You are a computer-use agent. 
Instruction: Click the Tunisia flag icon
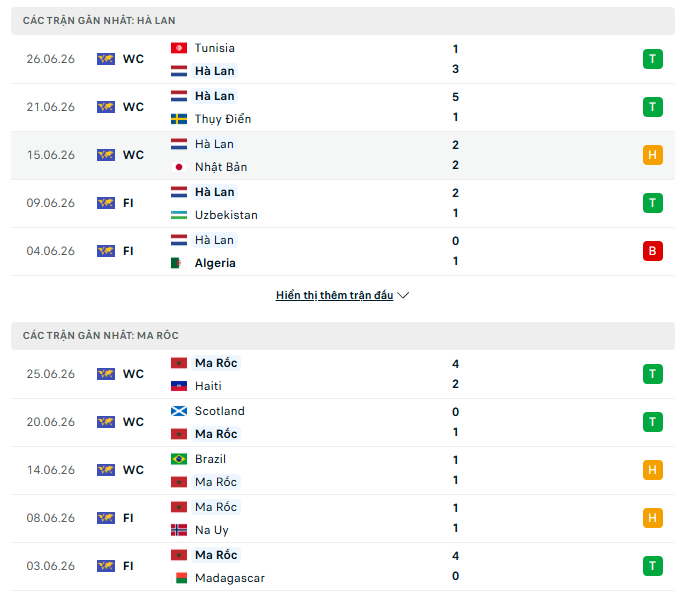[179, 48]
